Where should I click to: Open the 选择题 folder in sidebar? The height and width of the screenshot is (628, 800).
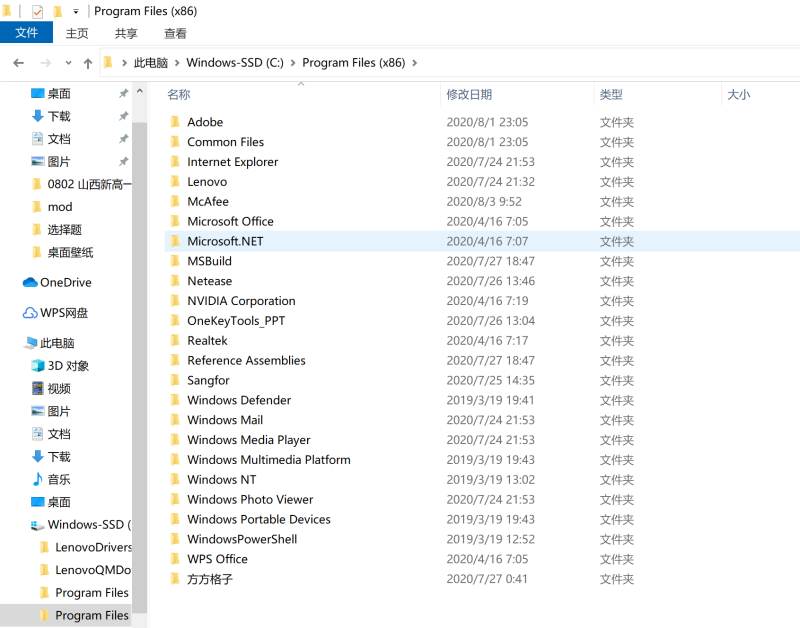coord(64,230)
